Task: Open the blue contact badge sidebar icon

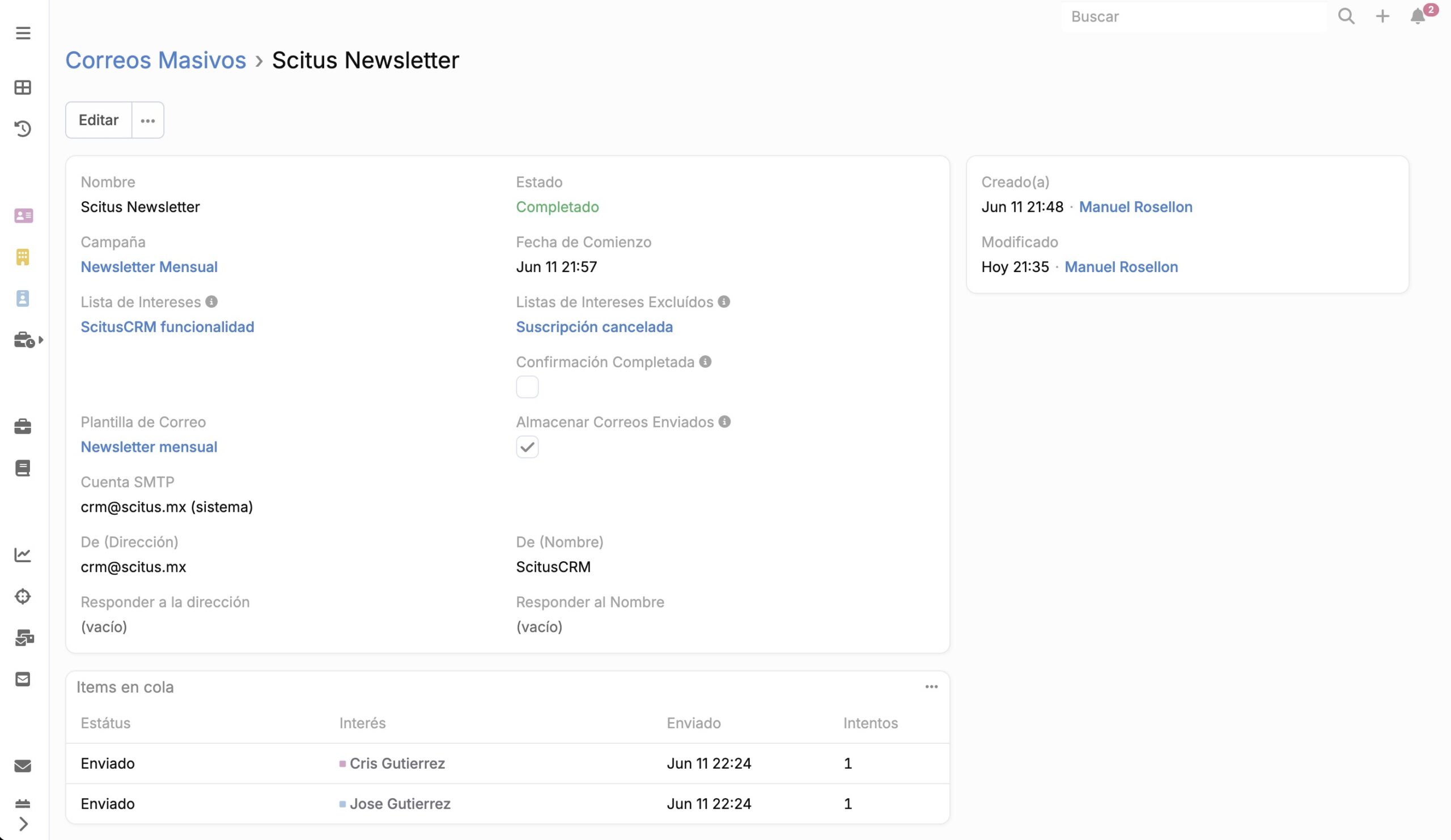Action: tap(23, 298)
